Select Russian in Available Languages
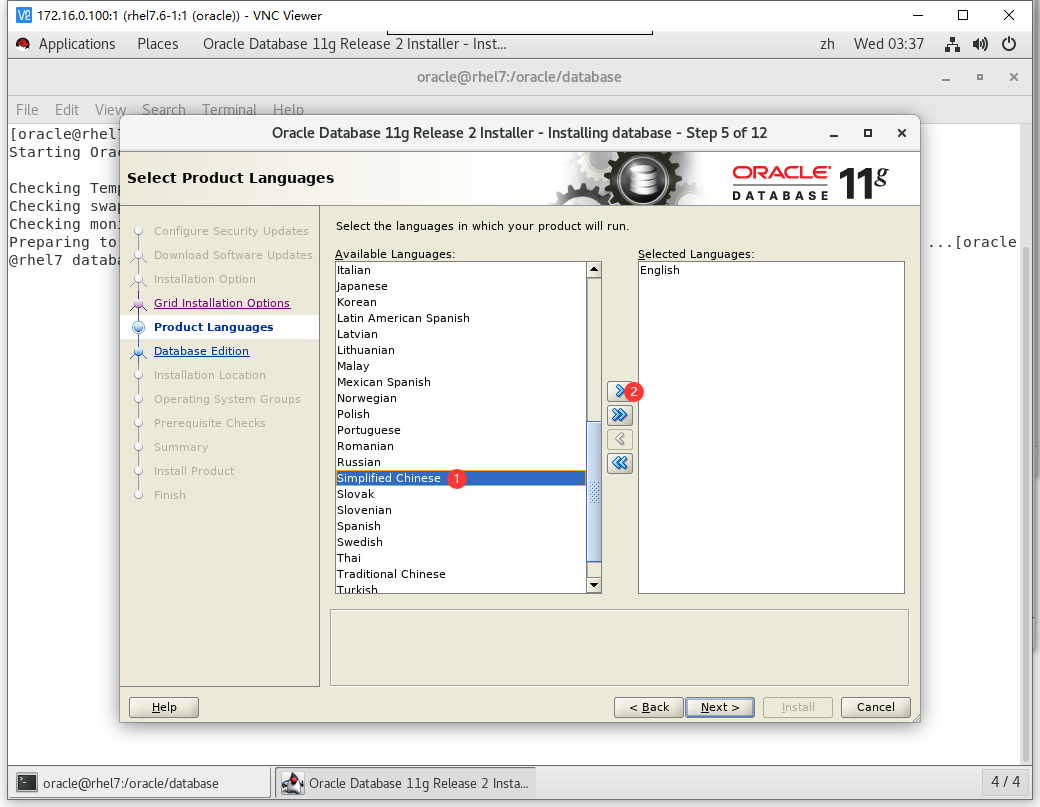 [460, 462]
